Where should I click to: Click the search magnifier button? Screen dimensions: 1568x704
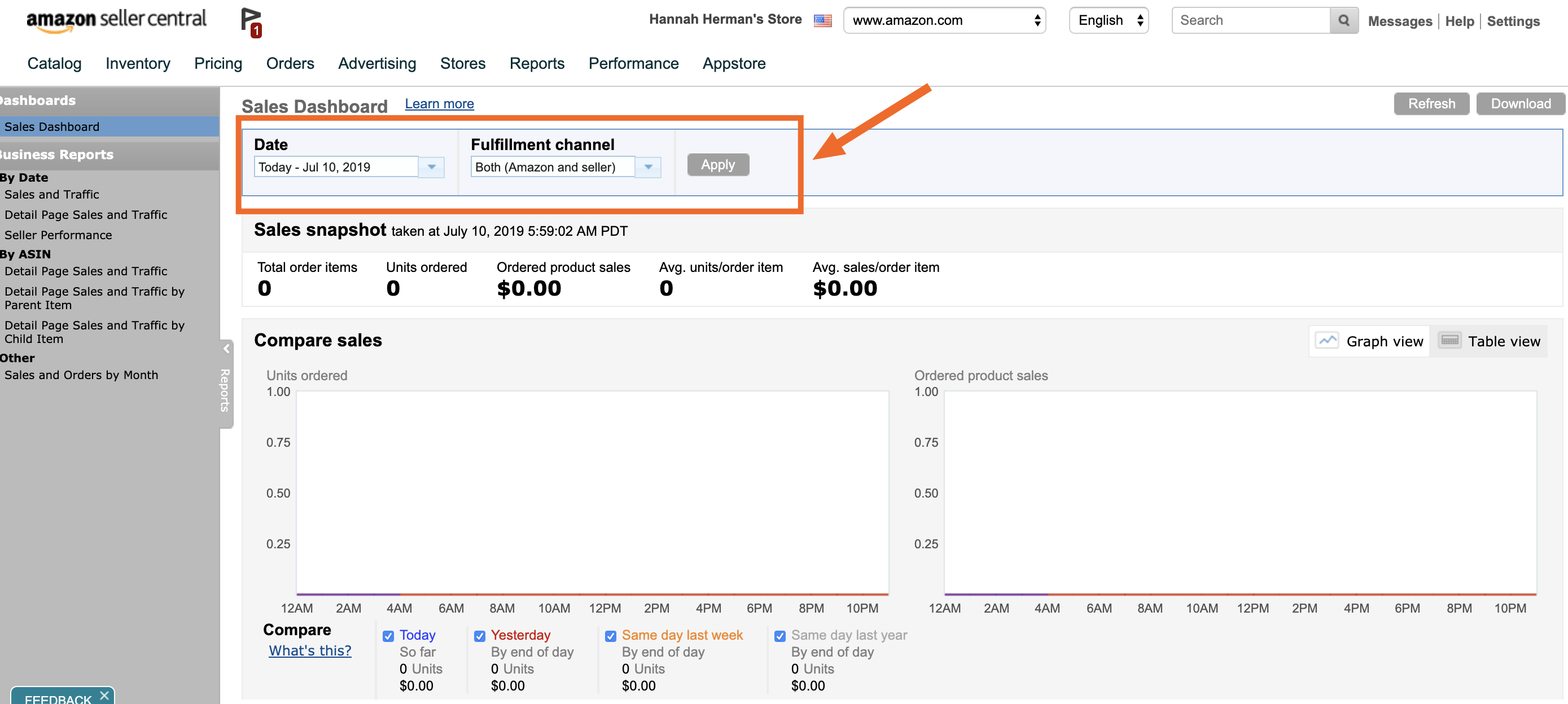[1343, 21]
